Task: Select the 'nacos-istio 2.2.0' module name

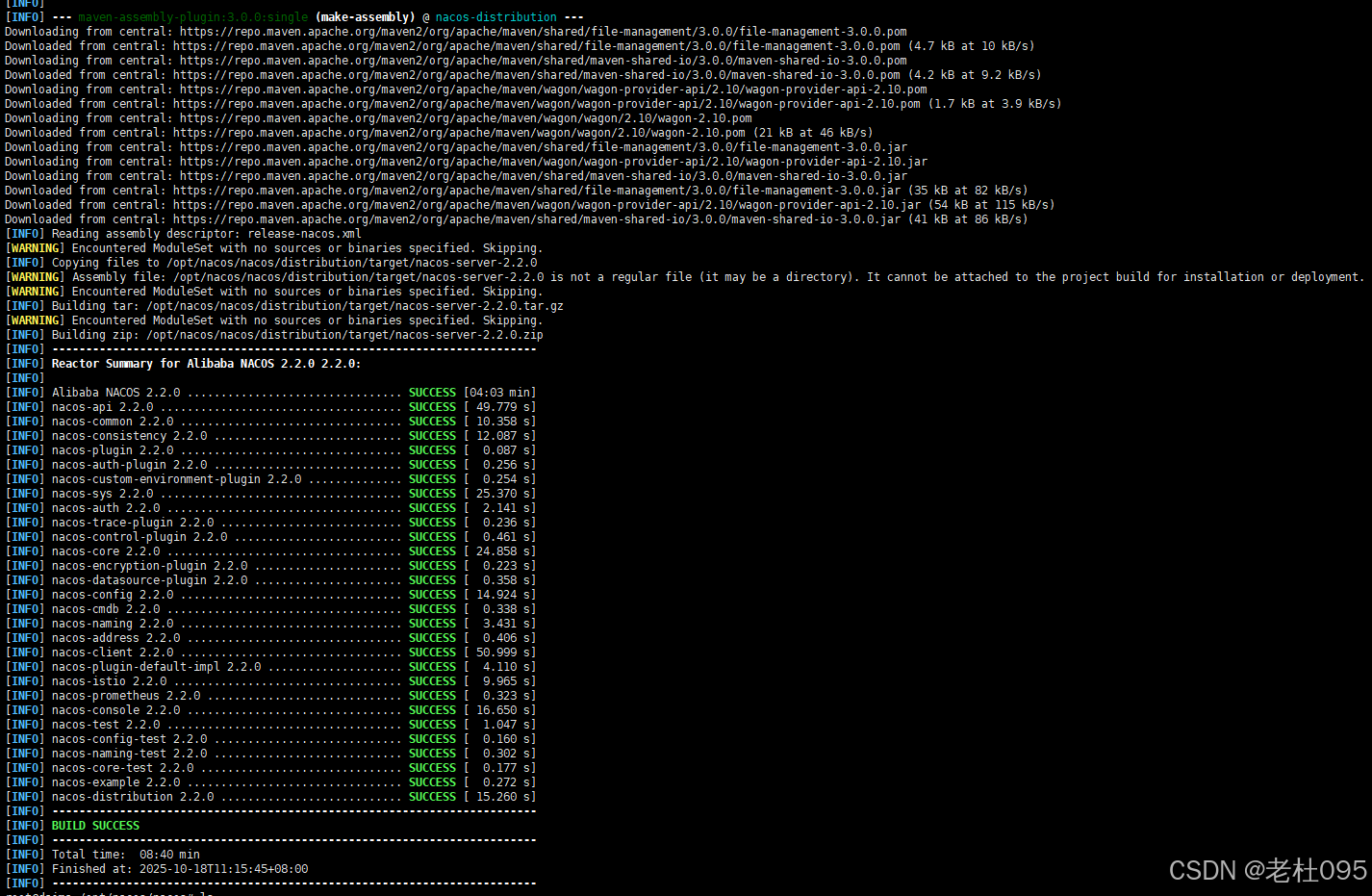Action: (109, 681)
